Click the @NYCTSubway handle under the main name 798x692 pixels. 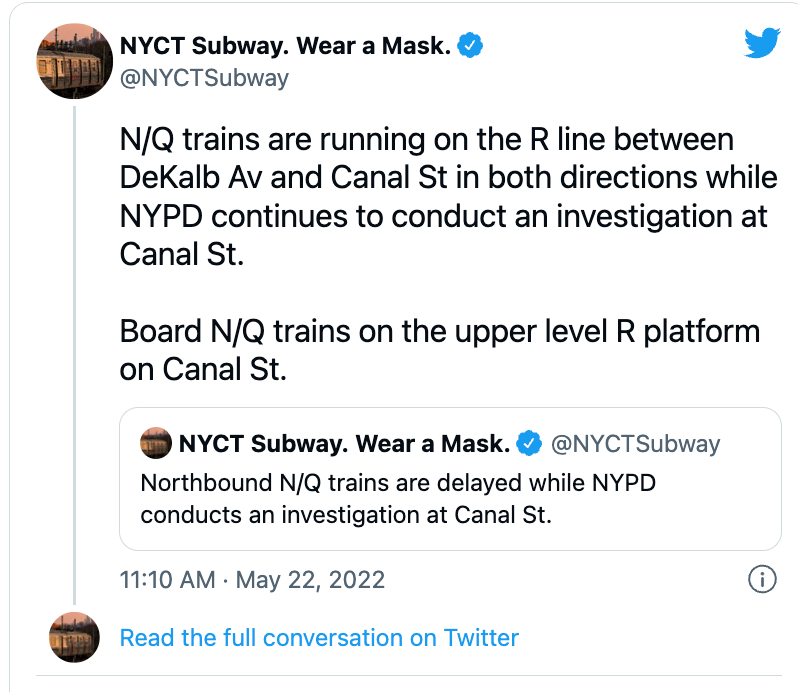coord(204,77)
